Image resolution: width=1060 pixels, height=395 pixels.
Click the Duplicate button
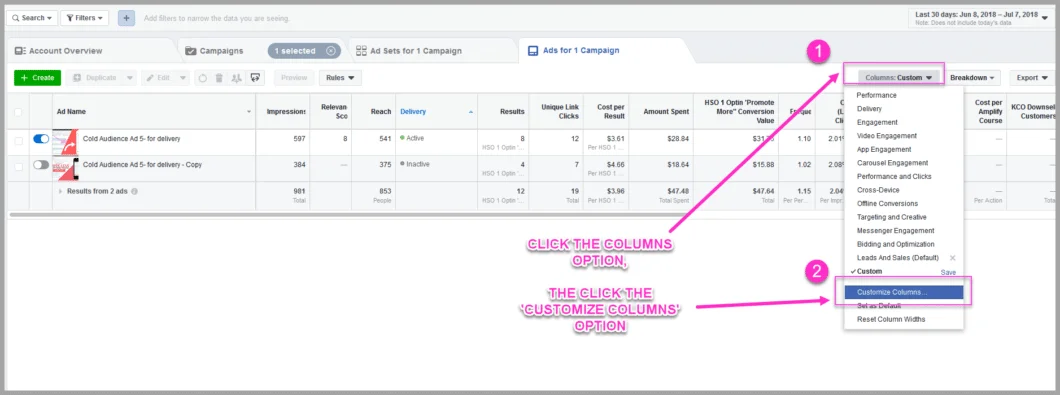[x=95, y=78]
